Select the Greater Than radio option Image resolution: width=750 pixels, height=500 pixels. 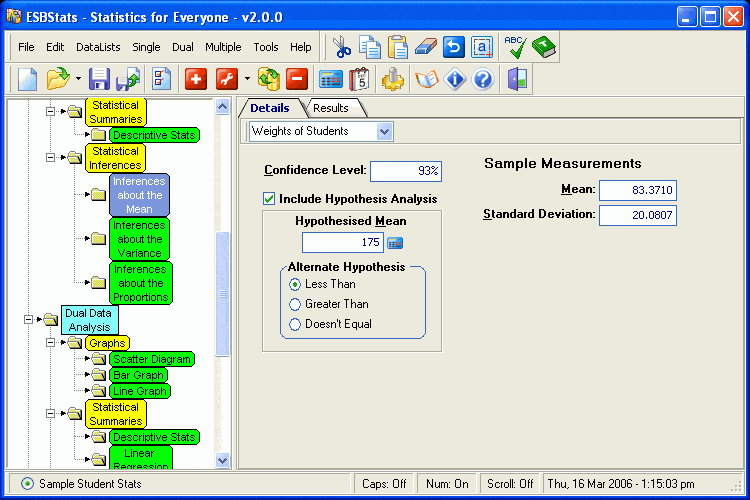(295, 304)
